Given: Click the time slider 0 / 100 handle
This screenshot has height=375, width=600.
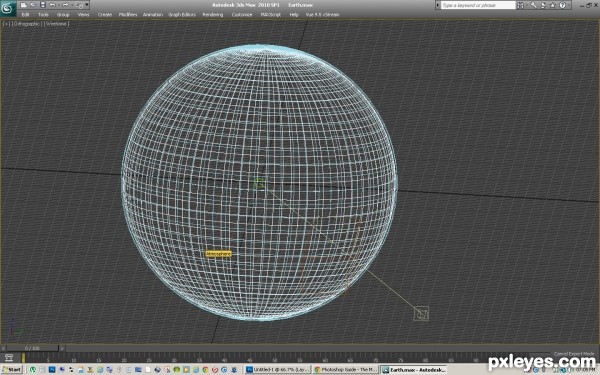Looking at the screenshot, I should click(x=32, y=348).
